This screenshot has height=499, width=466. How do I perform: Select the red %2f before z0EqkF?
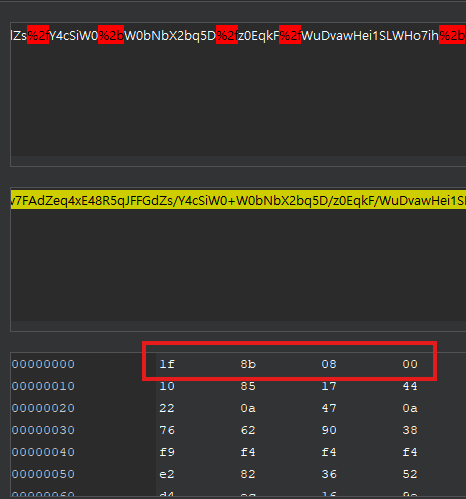point(227,35)
